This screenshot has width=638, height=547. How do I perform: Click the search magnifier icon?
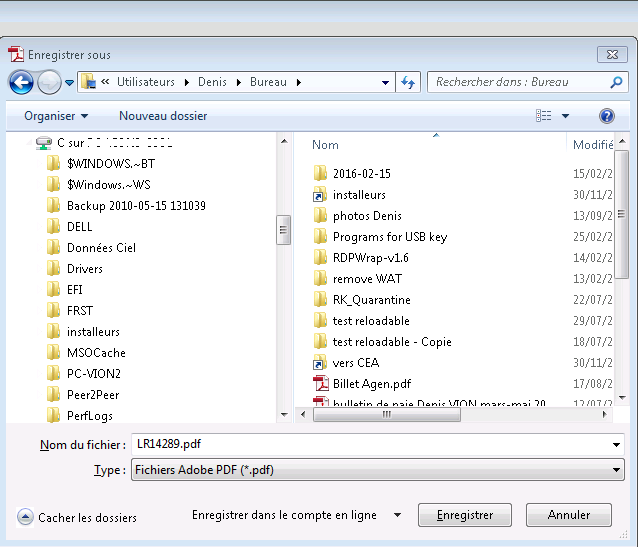click(x=616, y=82)
